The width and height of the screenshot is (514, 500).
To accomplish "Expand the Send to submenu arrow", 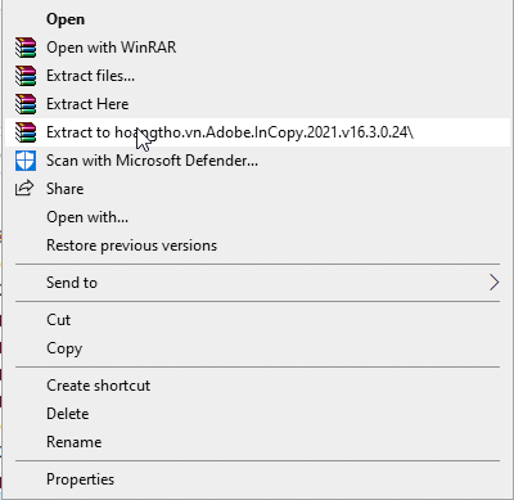I will [x=494, y=283].
